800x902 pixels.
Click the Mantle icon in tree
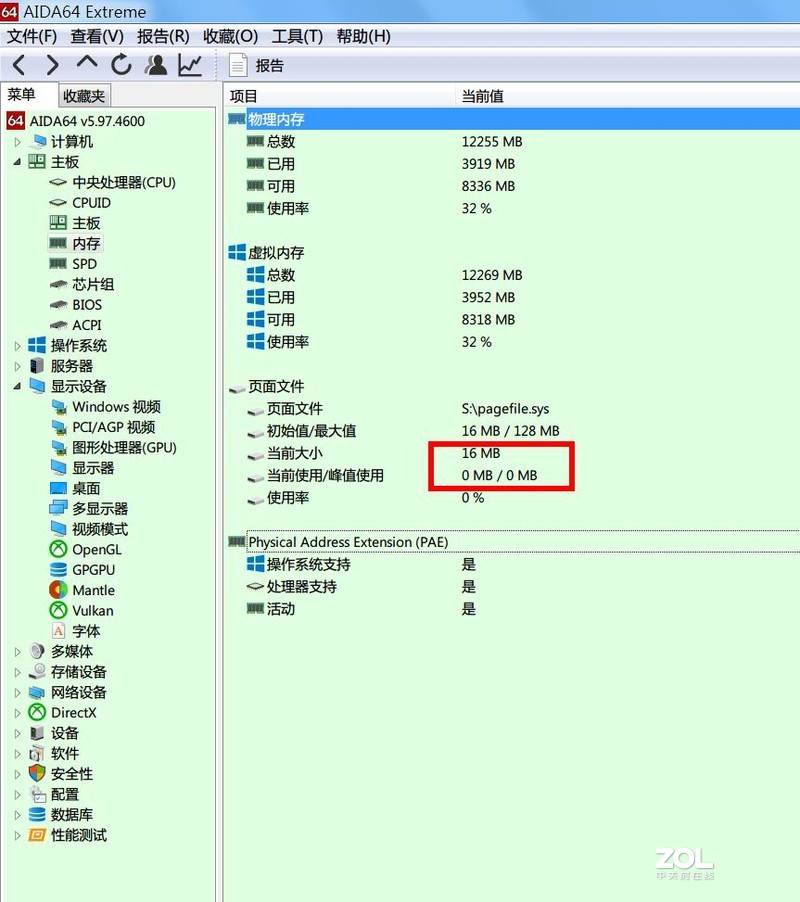(58, 590)
